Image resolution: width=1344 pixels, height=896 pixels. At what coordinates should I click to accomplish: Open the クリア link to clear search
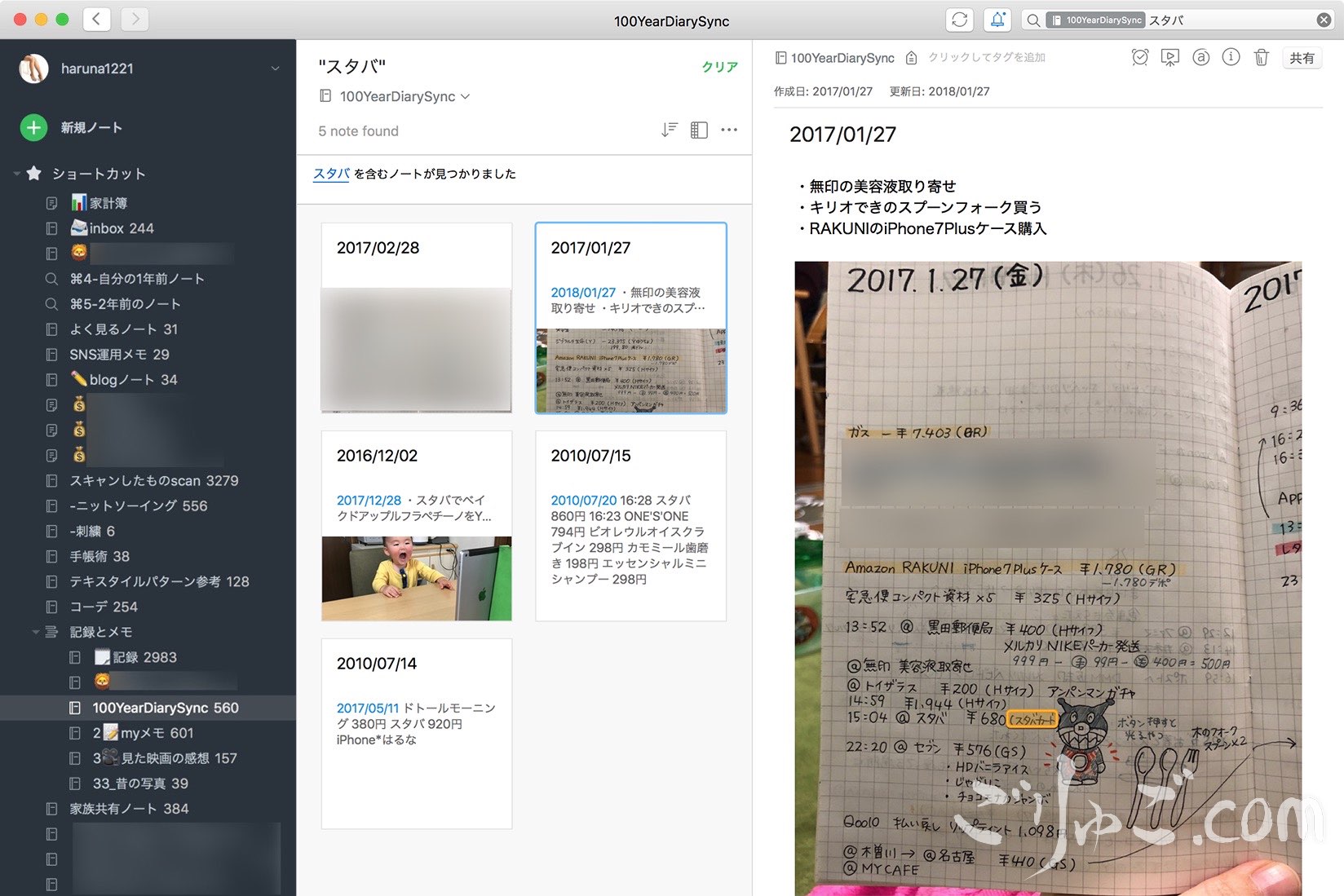[718, 68]
